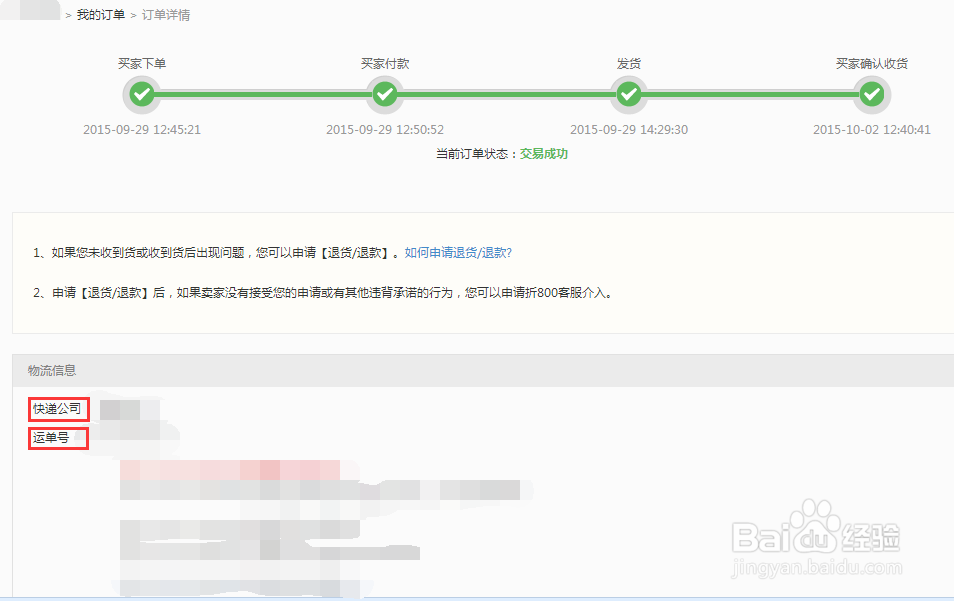This screenshot has height=601, width=954.
Task: Click the 订单详情 breadcrumb item
Action: 167,15
